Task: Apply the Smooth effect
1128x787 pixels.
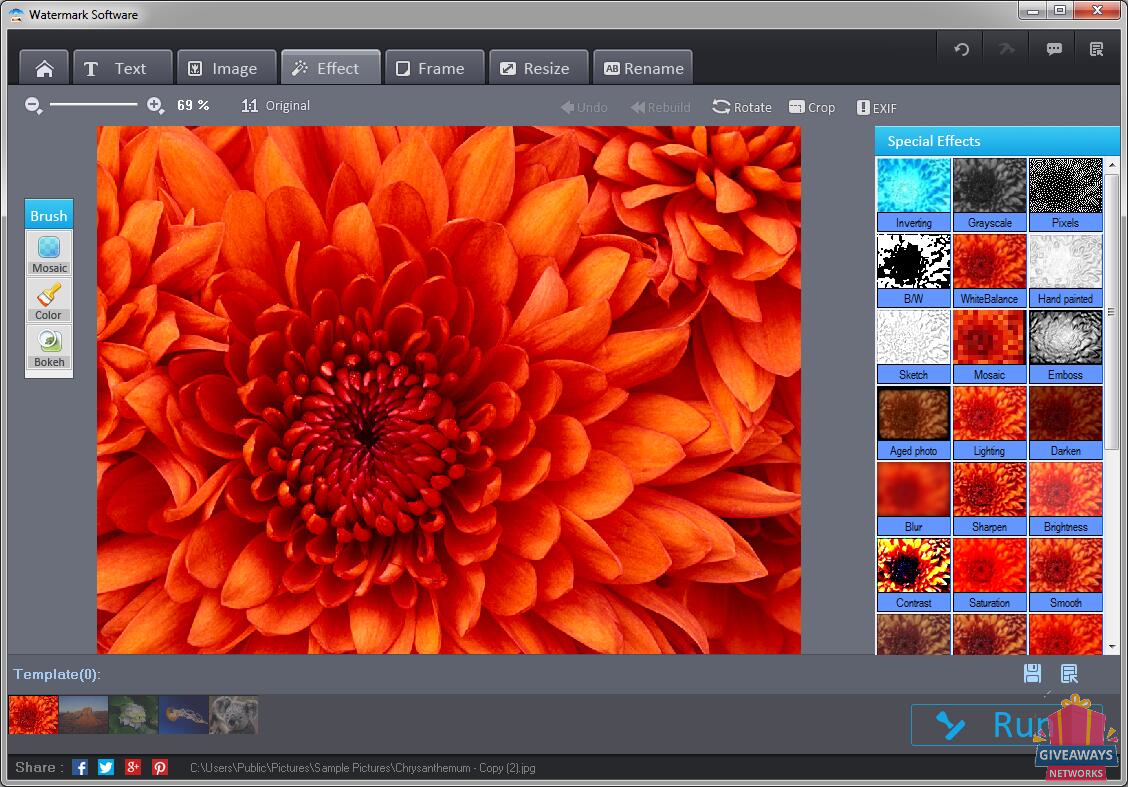Action: pyautogui.click(x=1065, y=575)
